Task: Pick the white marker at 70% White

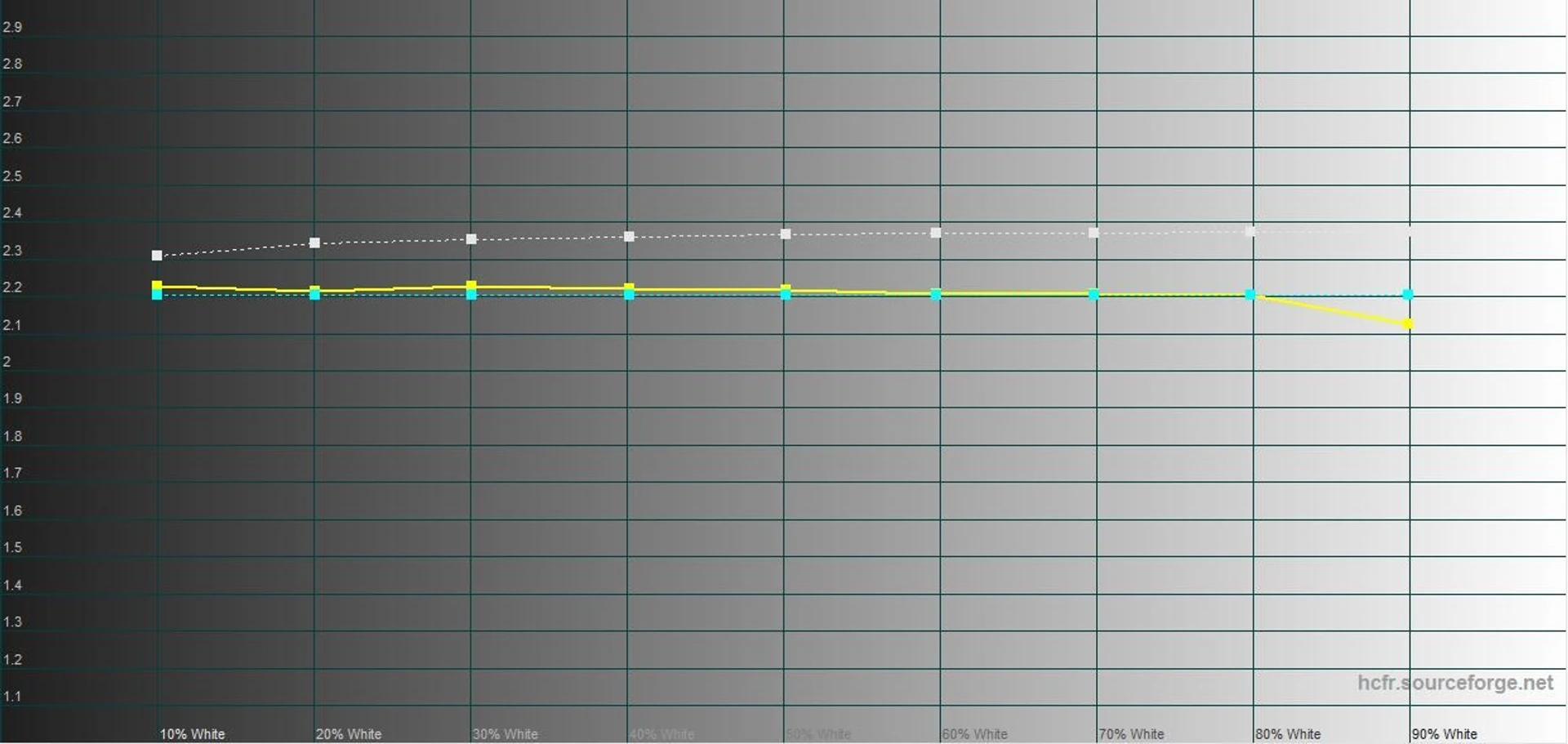Action: click(1094, 233)
